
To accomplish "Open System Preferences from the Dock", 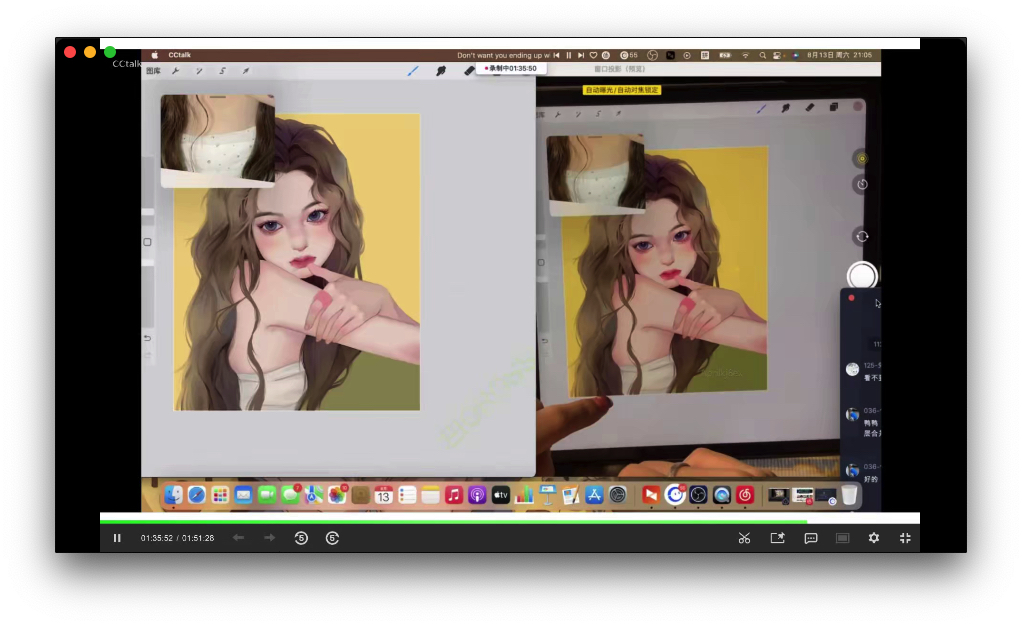I will [x=618, y=496].
